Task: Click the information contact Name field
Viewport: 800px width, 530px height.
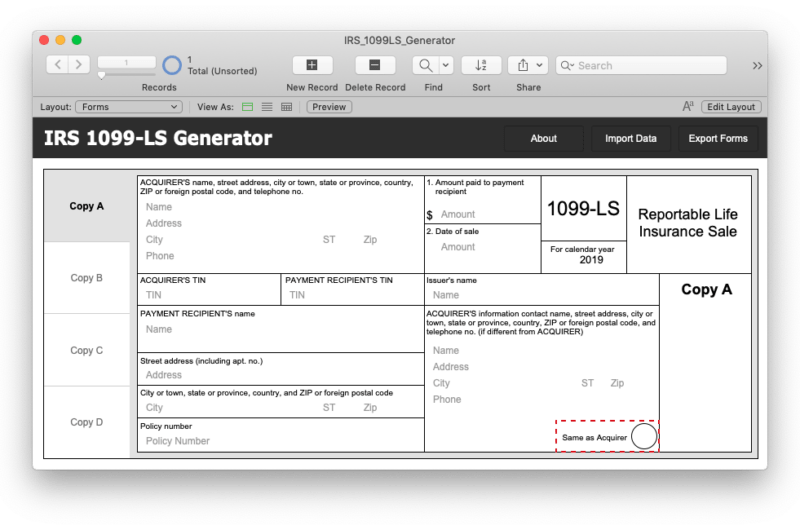Action: pos(543,350)
